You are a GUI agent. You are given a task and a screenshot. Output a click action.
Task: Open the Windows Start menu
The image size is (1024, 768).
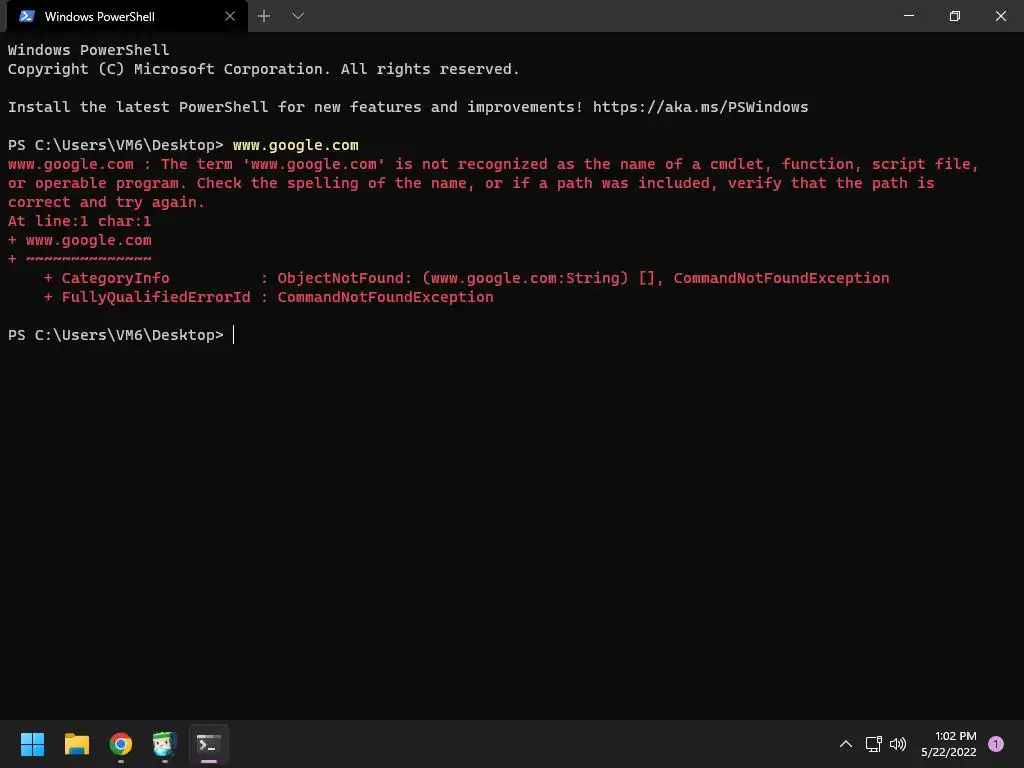click(32, 744)
